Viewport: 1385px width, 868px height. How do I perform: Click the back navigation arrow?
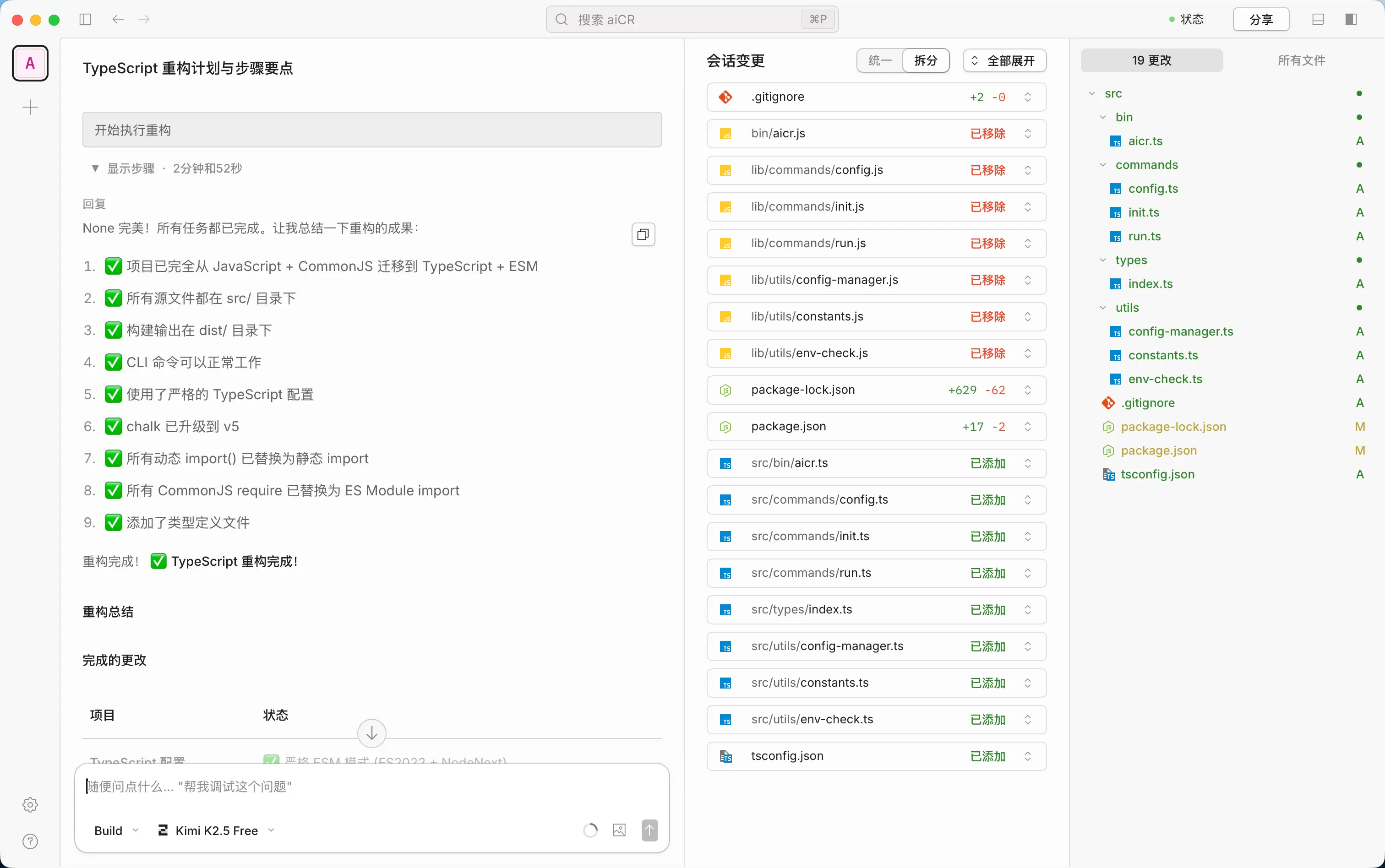point(118,20)
